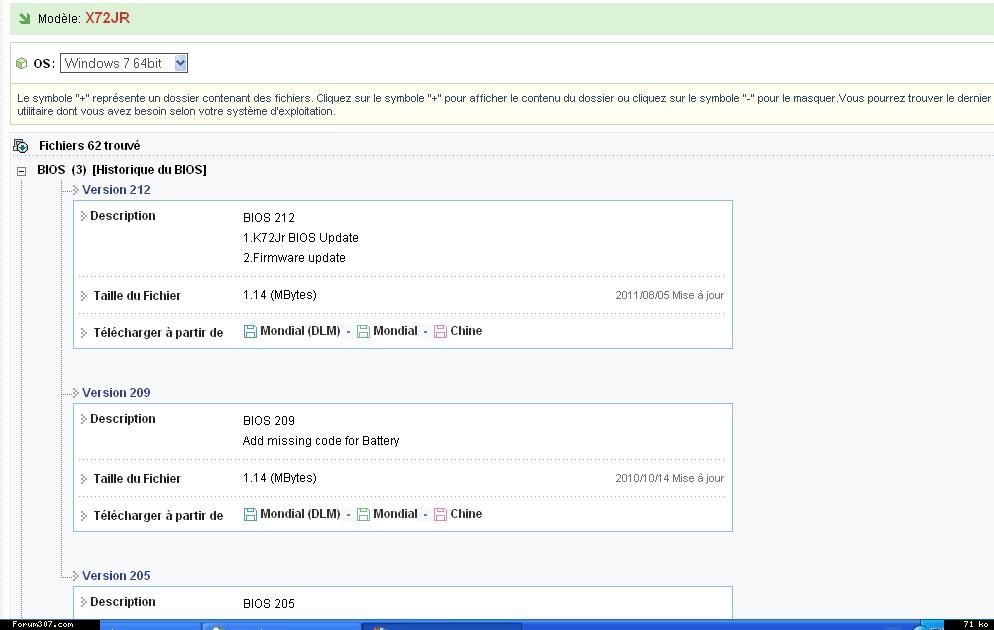The image size is (994, 630).
Task: Download BIOS 209 from Mondial (DLM)
Action: (300, 514)
